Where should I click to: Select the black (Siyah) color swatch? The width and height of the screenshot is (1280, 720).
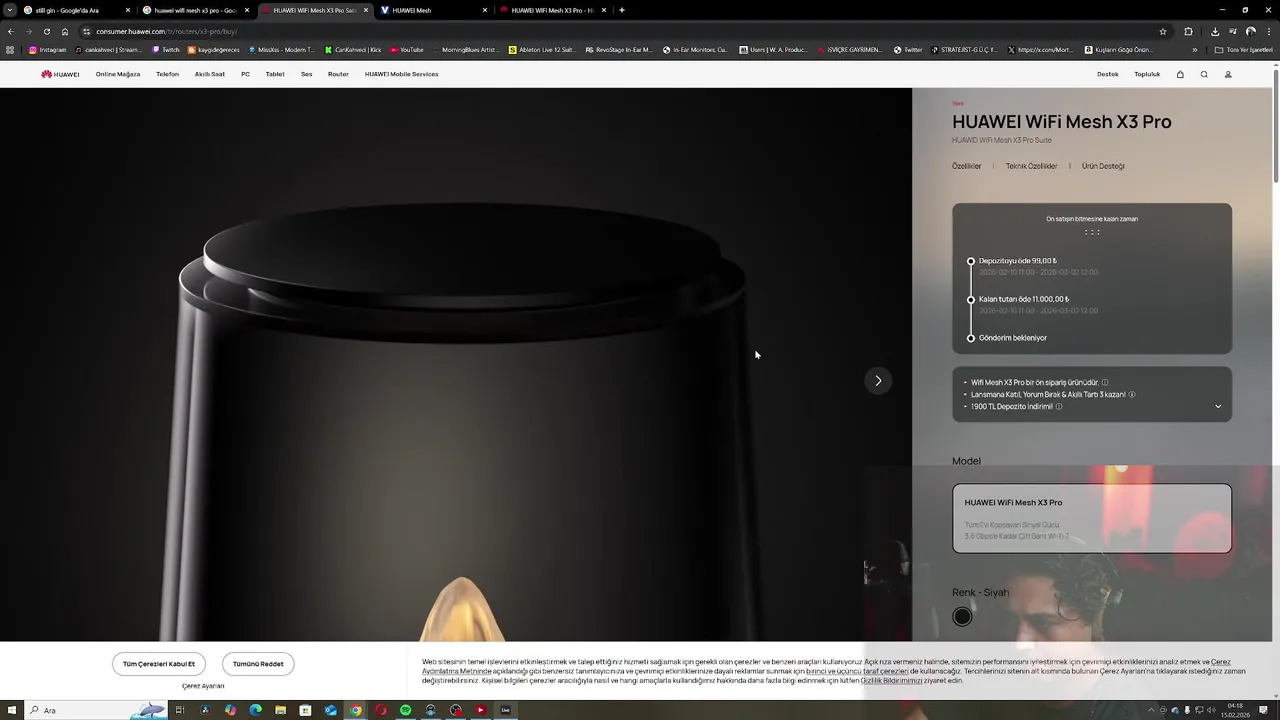[962, 616]
